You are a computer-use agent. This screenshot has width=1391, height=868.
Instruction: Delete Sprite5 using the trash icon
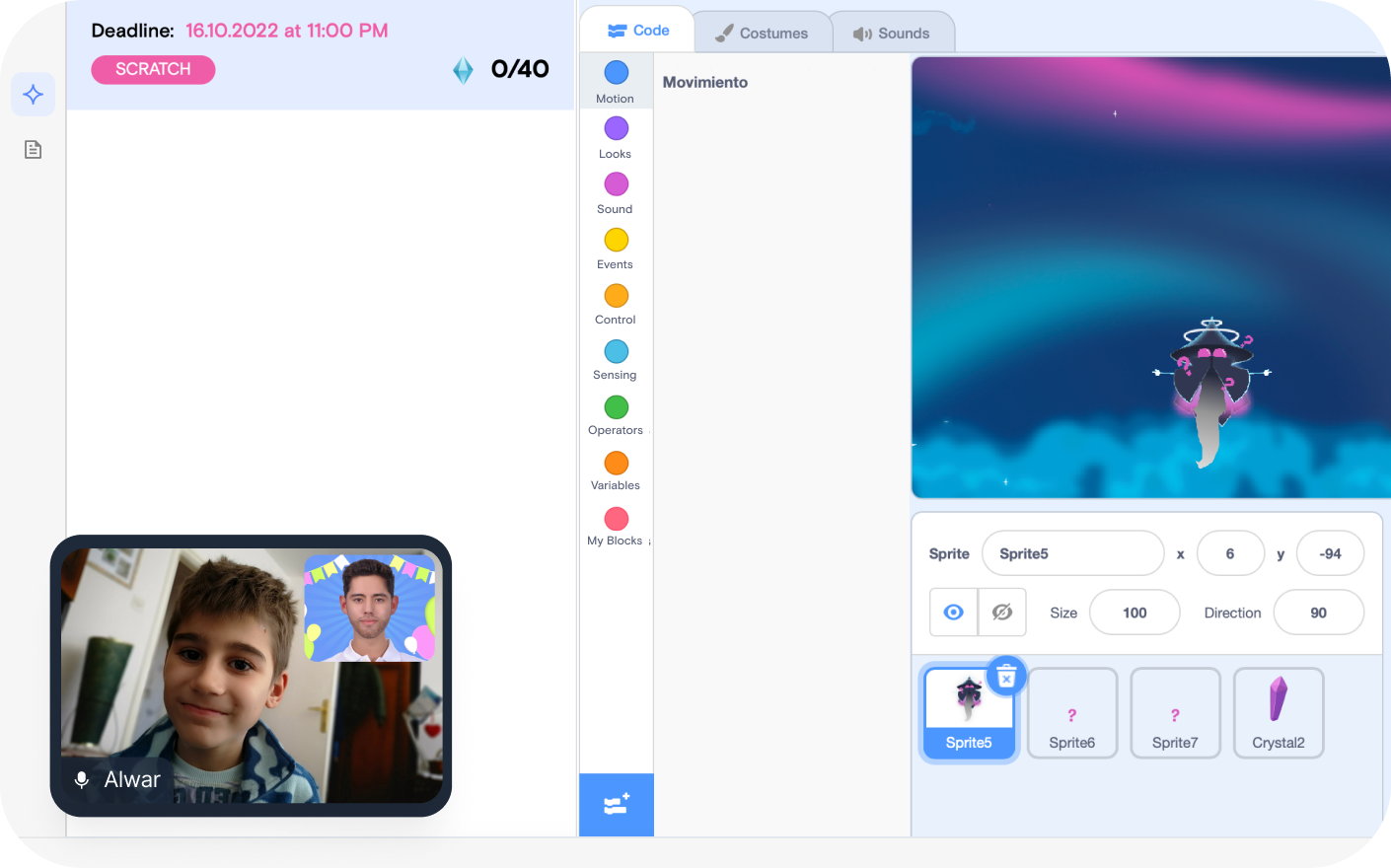tap(1006, 677)
